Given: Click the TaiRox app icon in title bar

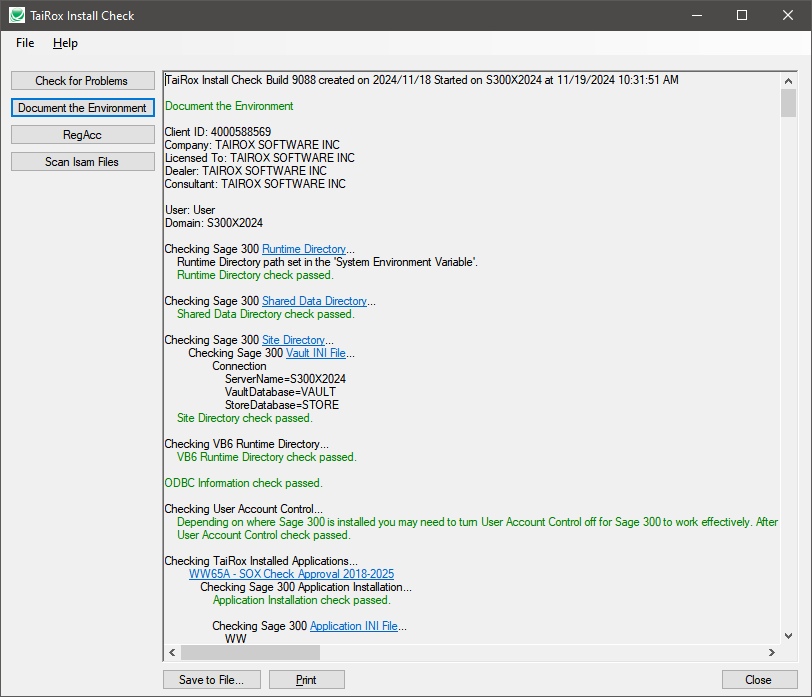Looking at the screenshot, I should (17, 15).
